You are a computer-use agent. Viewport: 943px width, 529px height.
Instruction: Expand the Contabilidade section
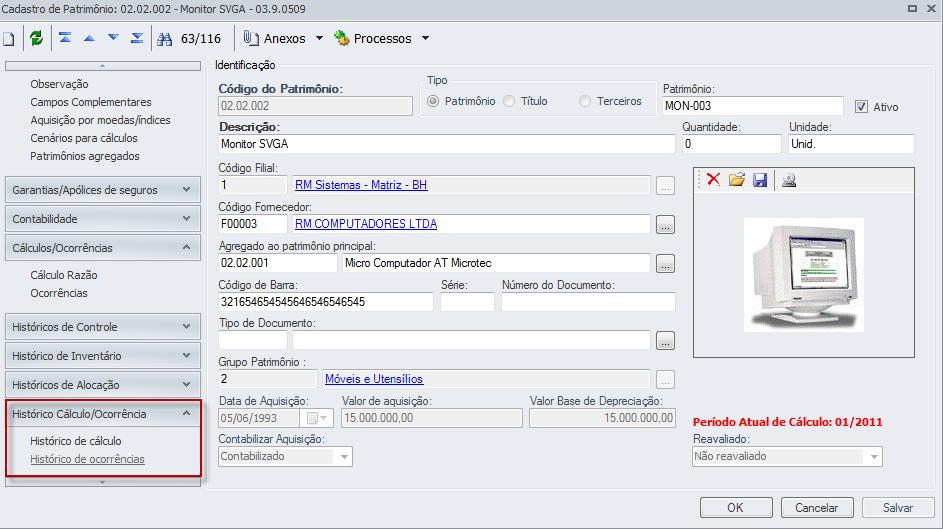pyautogui.click(x=103, y=219)
